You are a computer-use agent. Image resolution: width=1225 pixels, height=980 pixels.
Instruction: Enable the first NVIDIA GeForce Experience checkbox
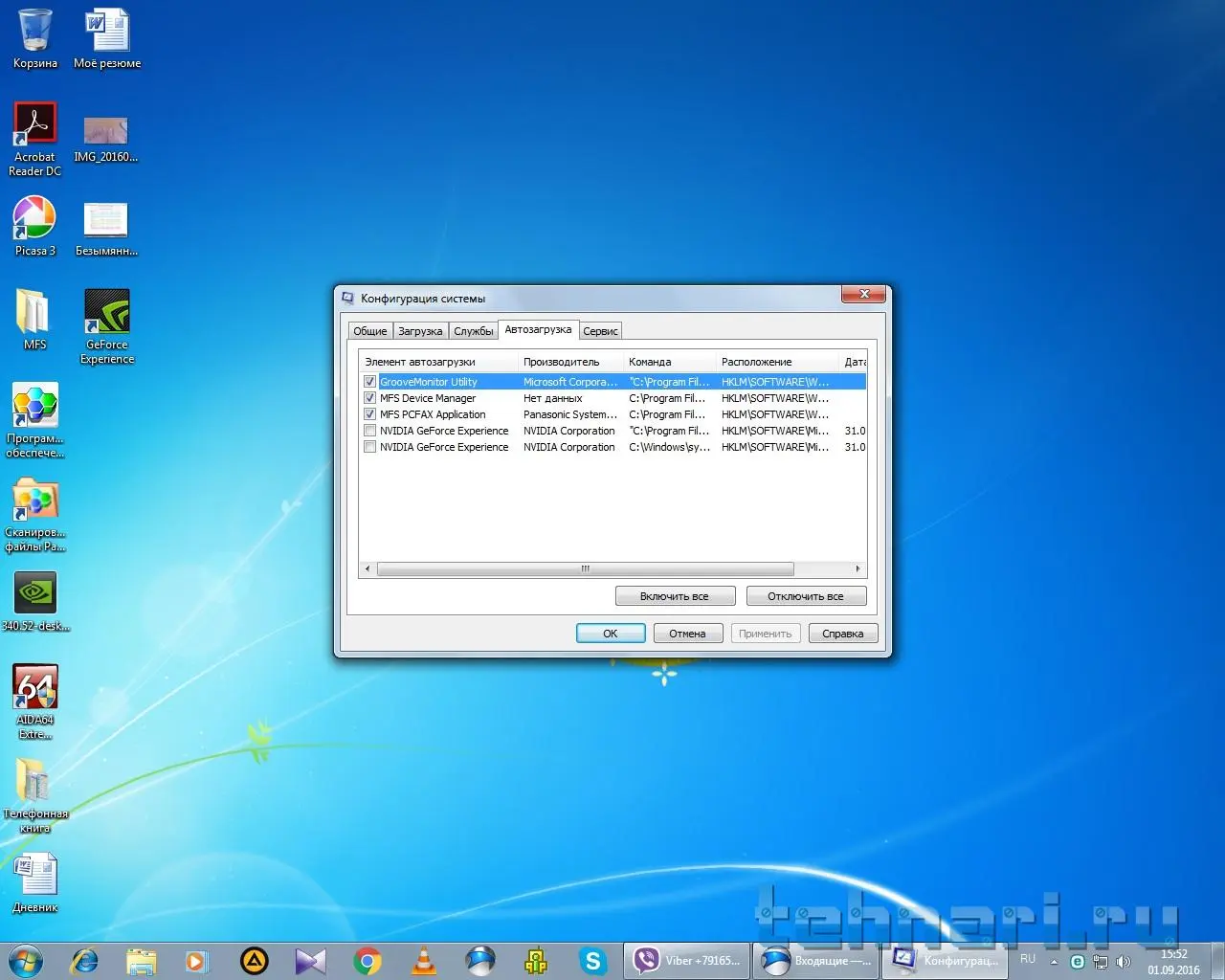click(x=369, y=431)
